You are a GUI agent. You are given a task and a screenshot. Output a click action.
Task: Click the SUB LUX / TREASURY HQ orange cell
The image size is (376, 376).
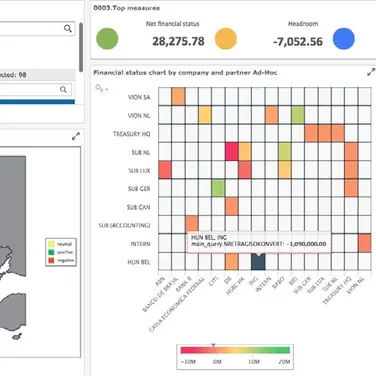pos(351,170)
